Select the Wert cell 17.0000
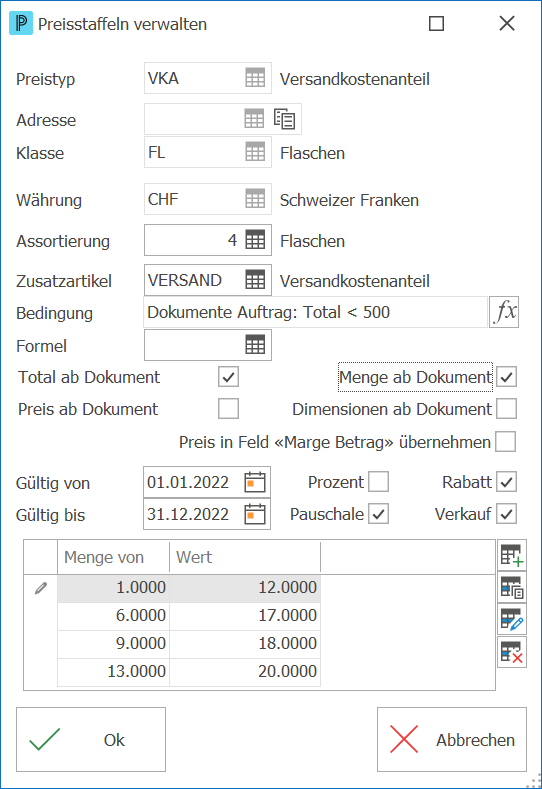Image resolution: width=542 pixels, height=789 pixels. (245, 616)
